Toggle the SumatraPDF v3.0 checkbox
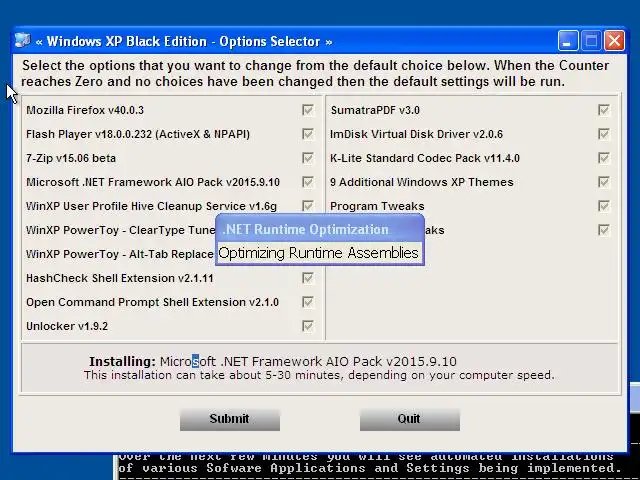The image size is (640, 480). pyautogui.click(x=604, y=110)
